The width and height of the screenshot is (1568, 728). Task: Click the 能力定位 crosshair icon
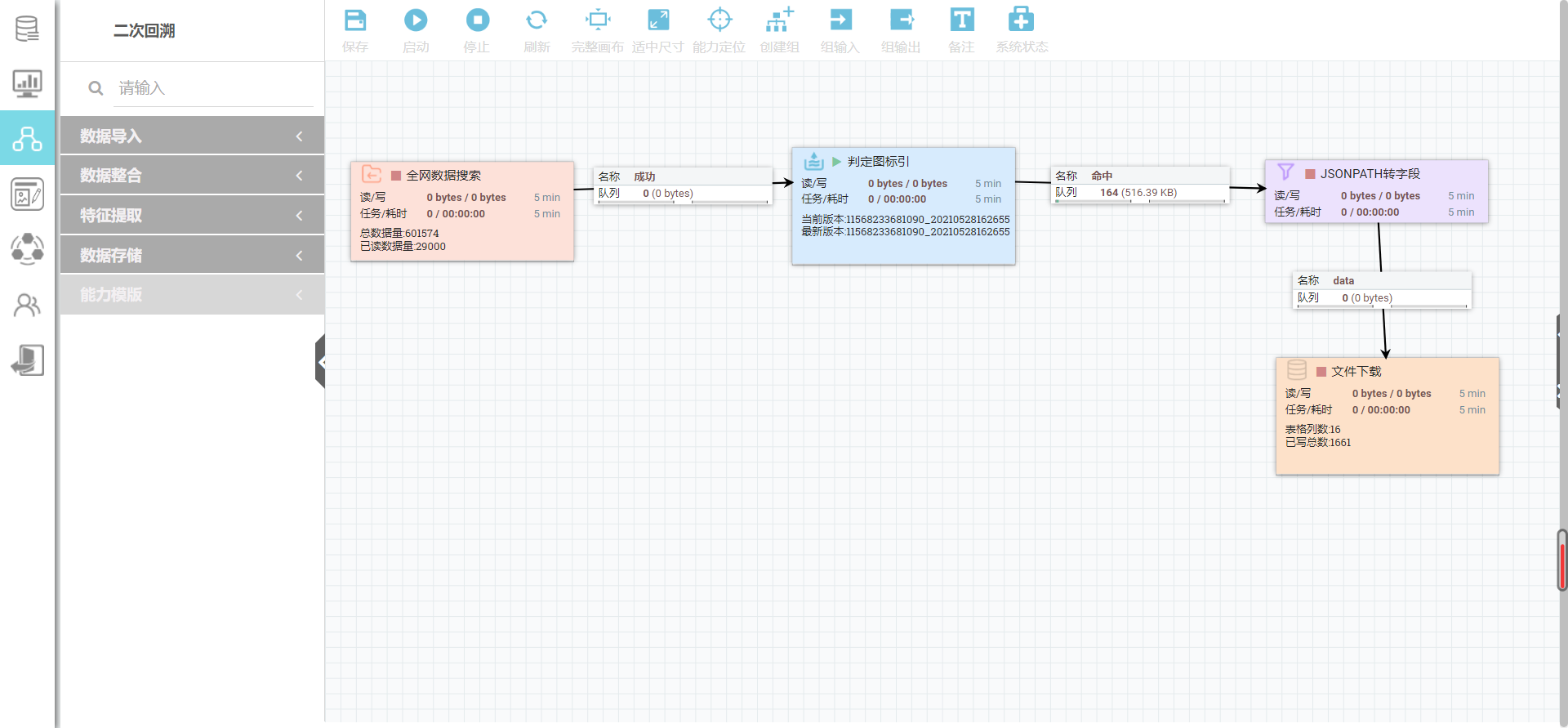(719, 20)
